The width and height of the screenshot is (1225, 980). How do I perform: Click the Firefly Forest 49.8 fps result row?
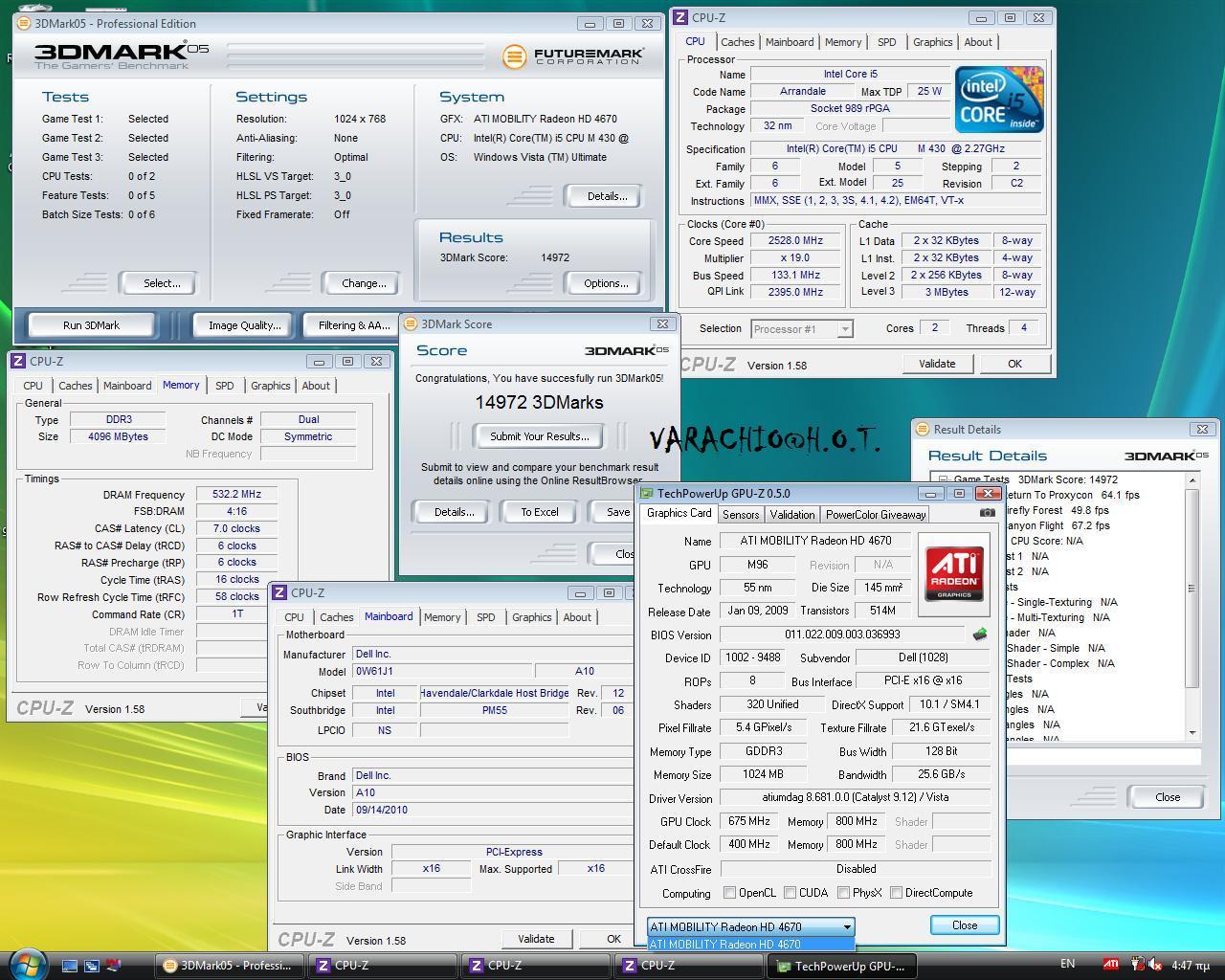(x=1057, y=510)
